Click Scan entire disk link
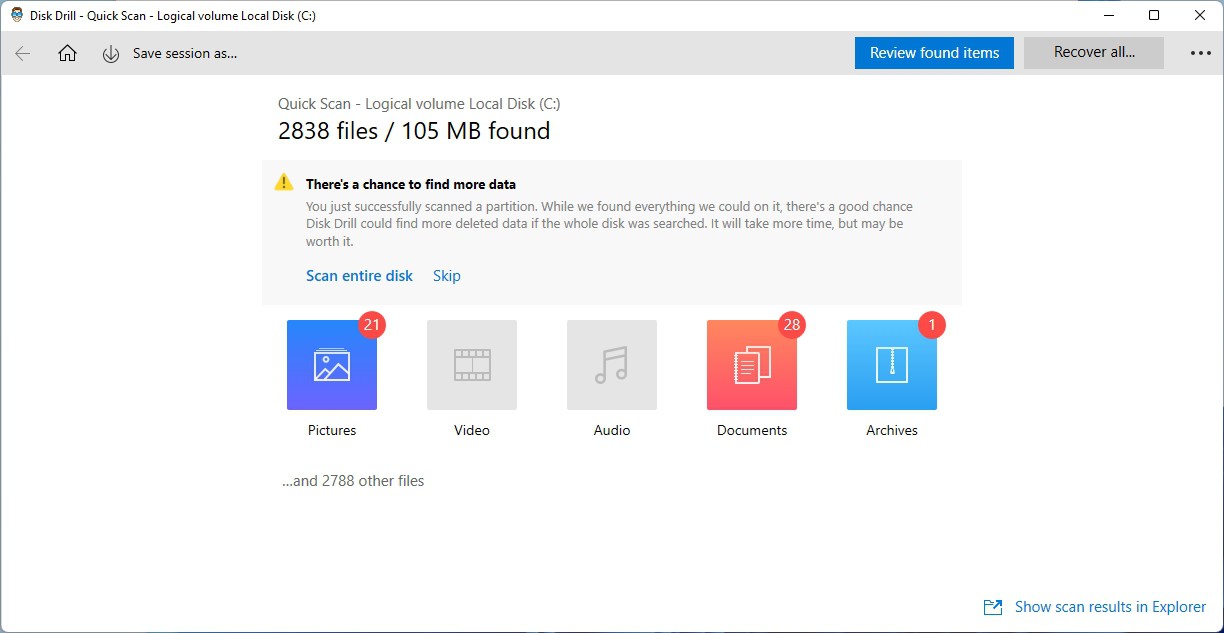This screenshot has width=1224, height=633. [x=359, y=276]
